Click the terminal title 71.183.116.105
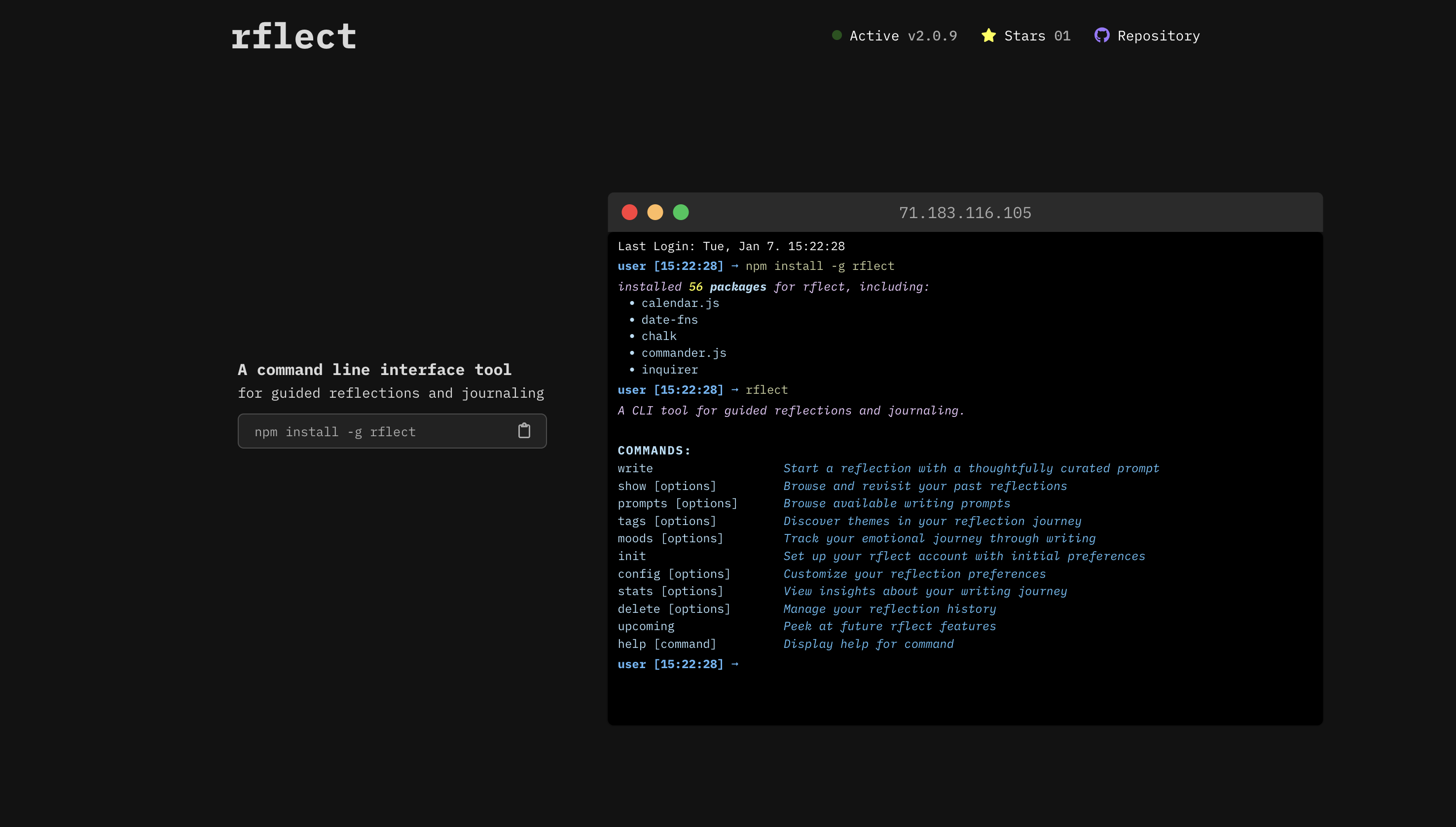Viewport: 1456px width, 827px height. pos(965,213)
